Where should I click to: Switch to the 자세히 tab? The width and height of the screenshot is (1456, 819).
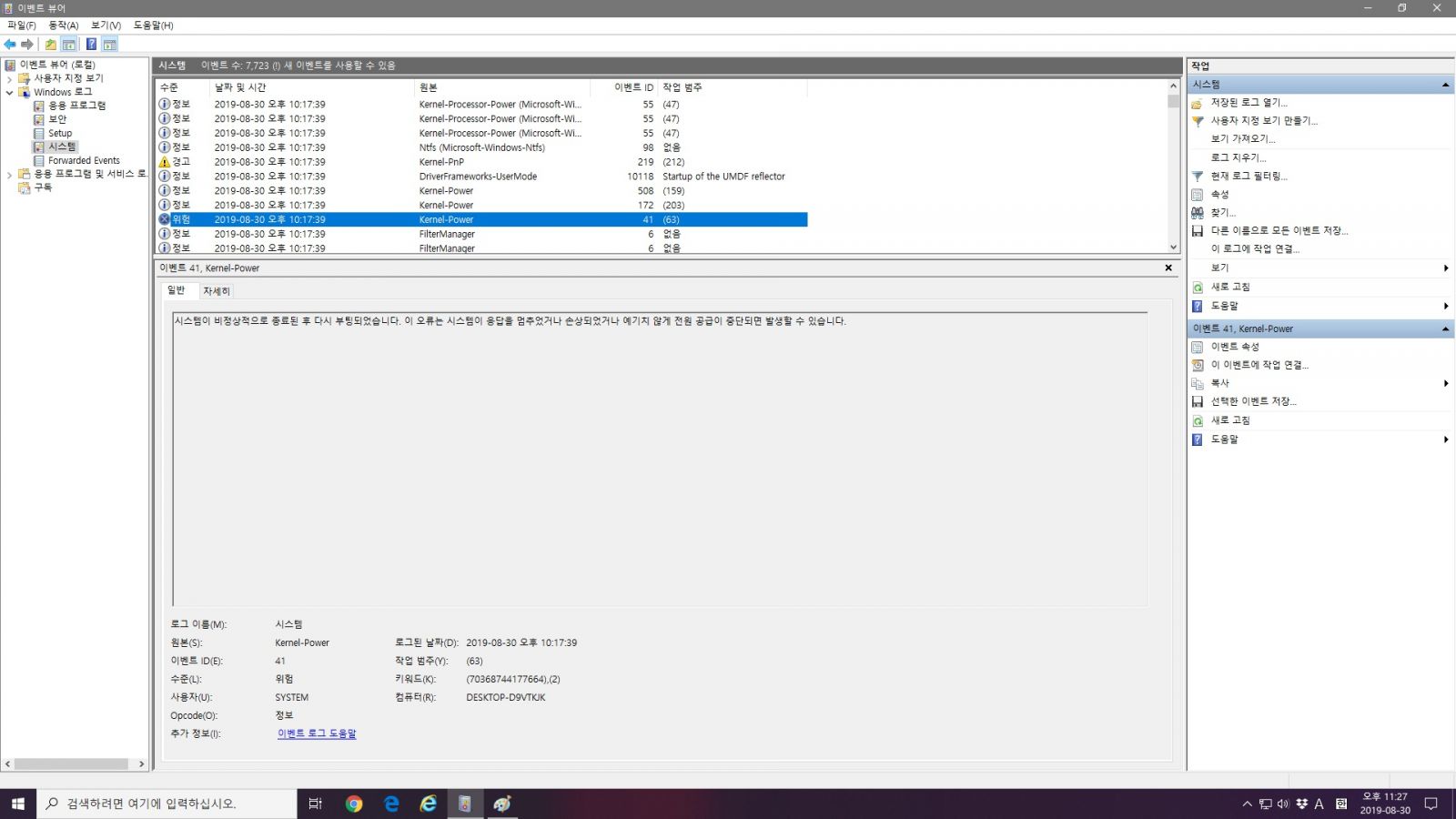(217, 291)
